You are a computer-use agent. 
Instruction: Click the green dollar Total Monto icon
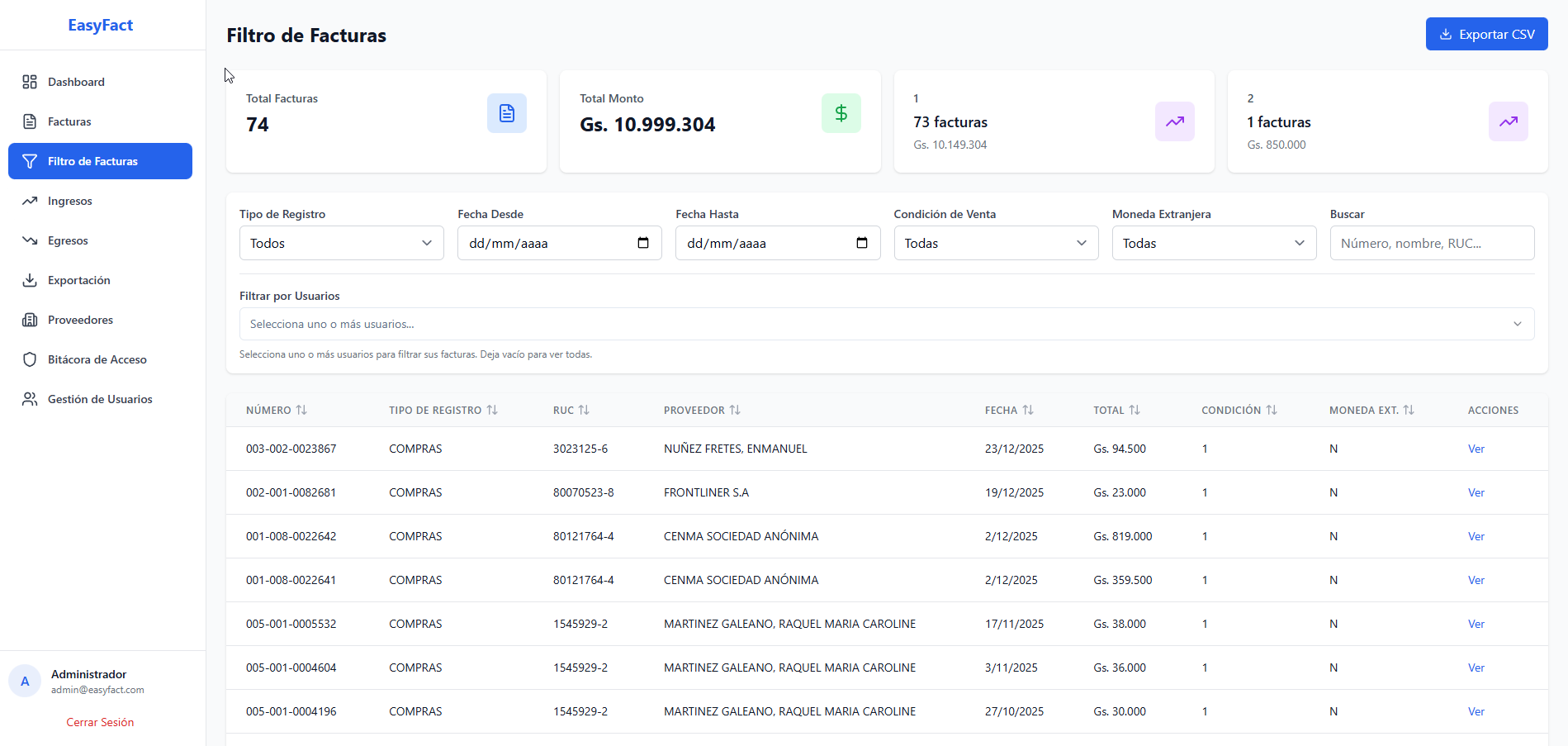pos(841,113)
